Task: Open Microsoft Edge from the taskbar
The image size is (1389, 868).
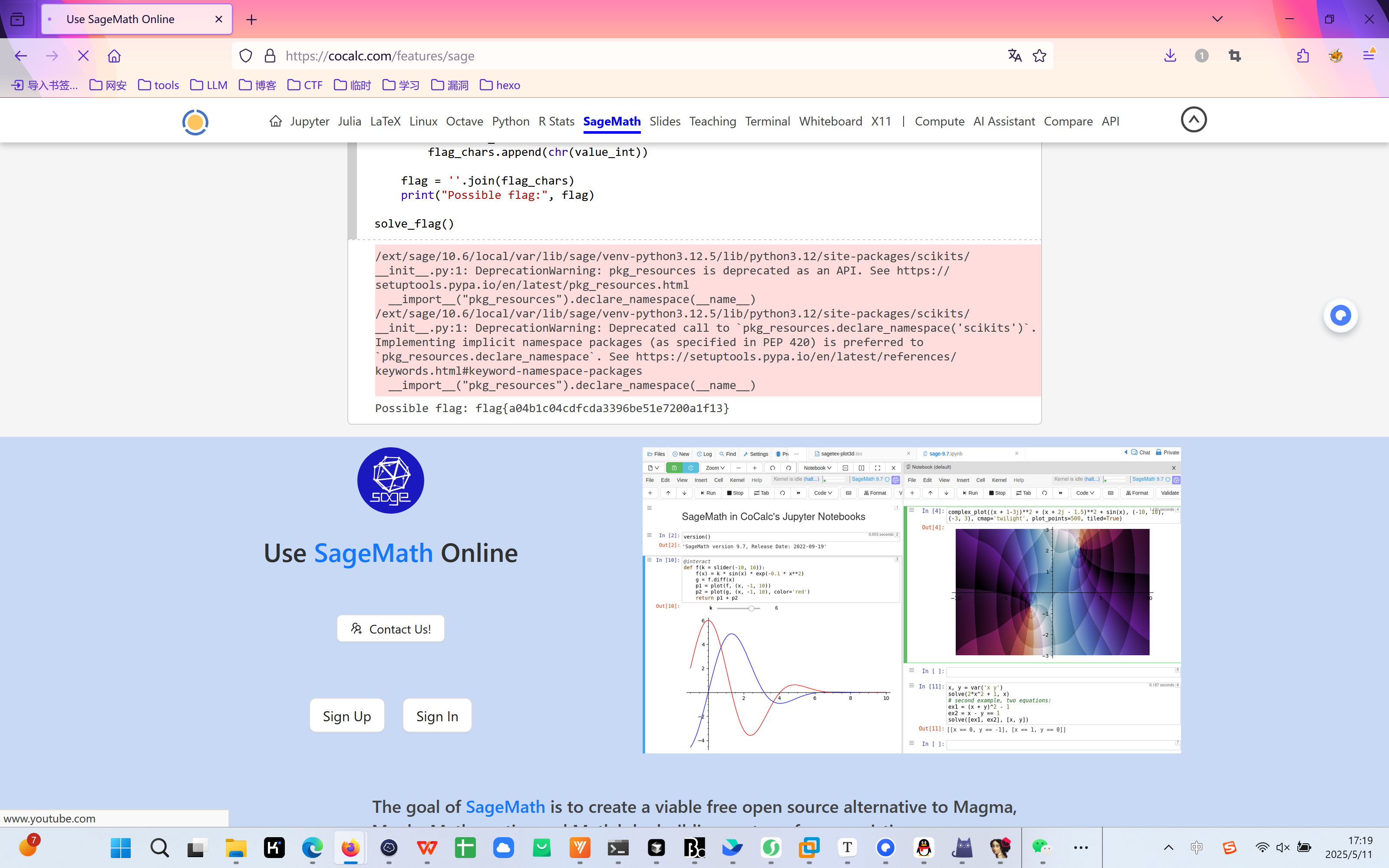Action: point(312,847)
